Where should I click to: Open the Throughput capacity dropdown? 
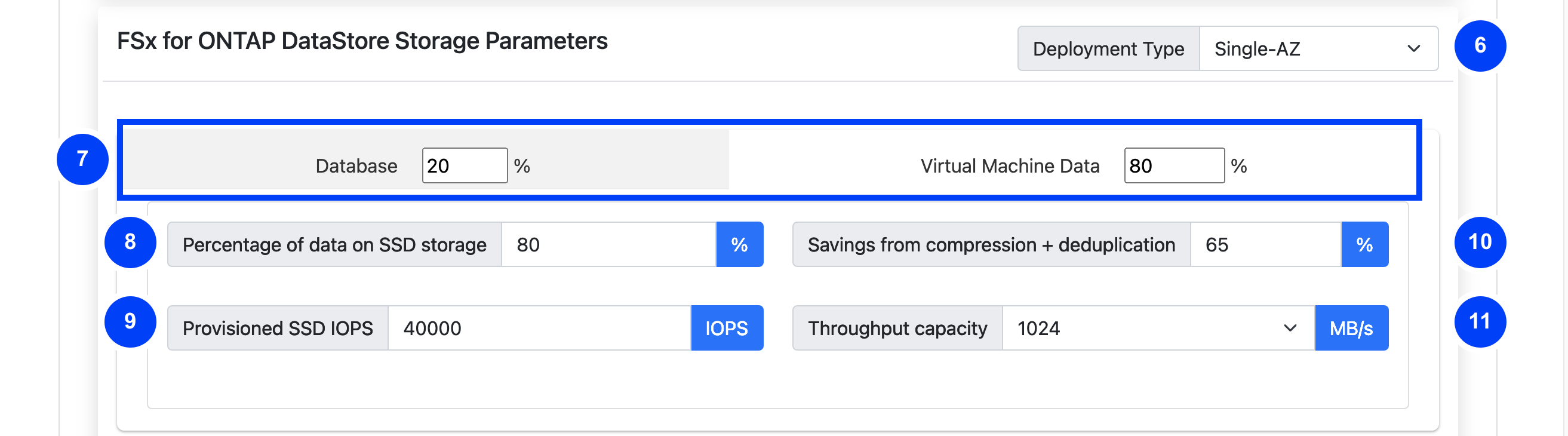click(x=1157, y=328)
